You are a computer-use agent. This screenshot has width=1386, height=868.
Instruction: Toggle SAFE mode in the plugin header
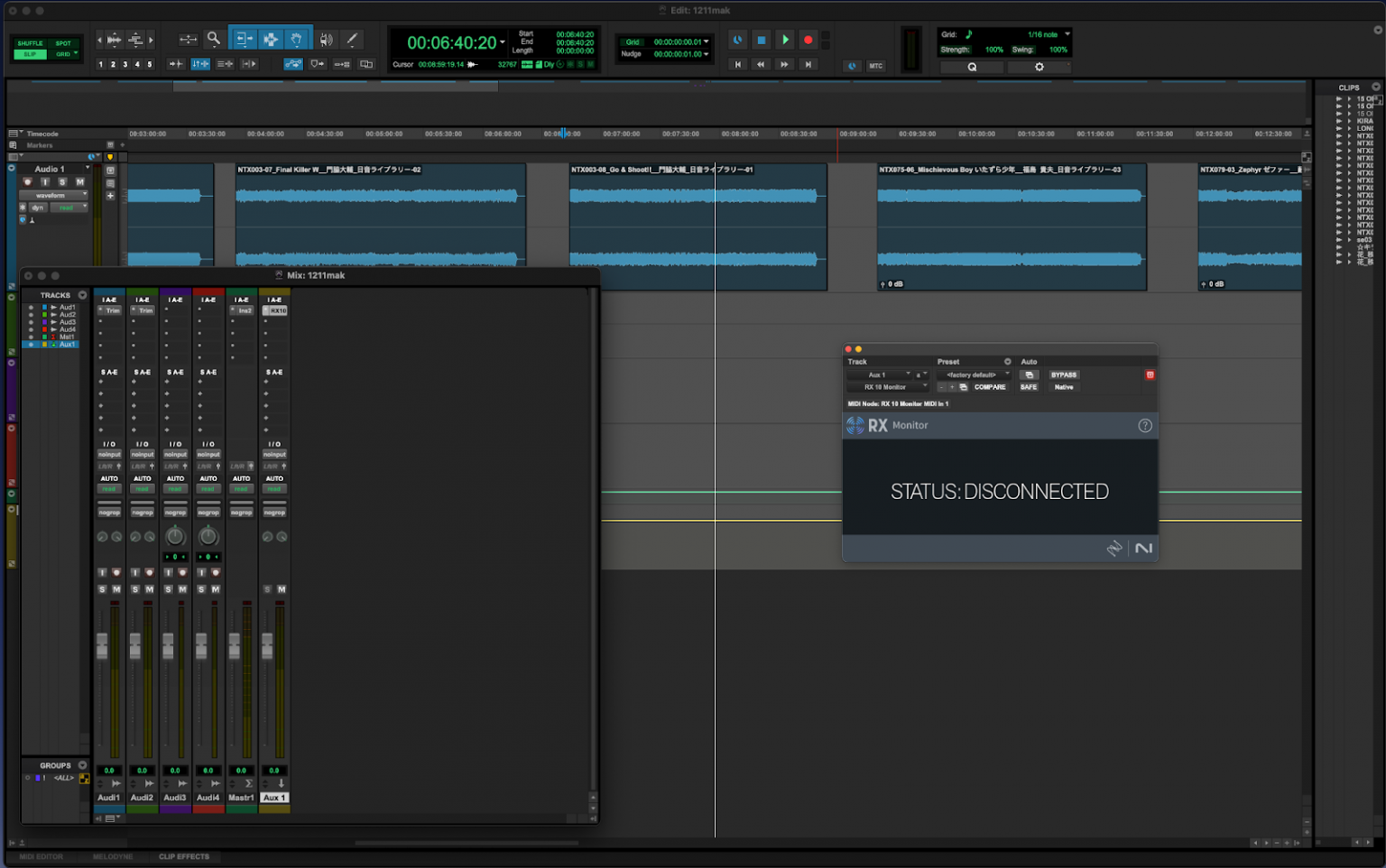[1029, 386]
